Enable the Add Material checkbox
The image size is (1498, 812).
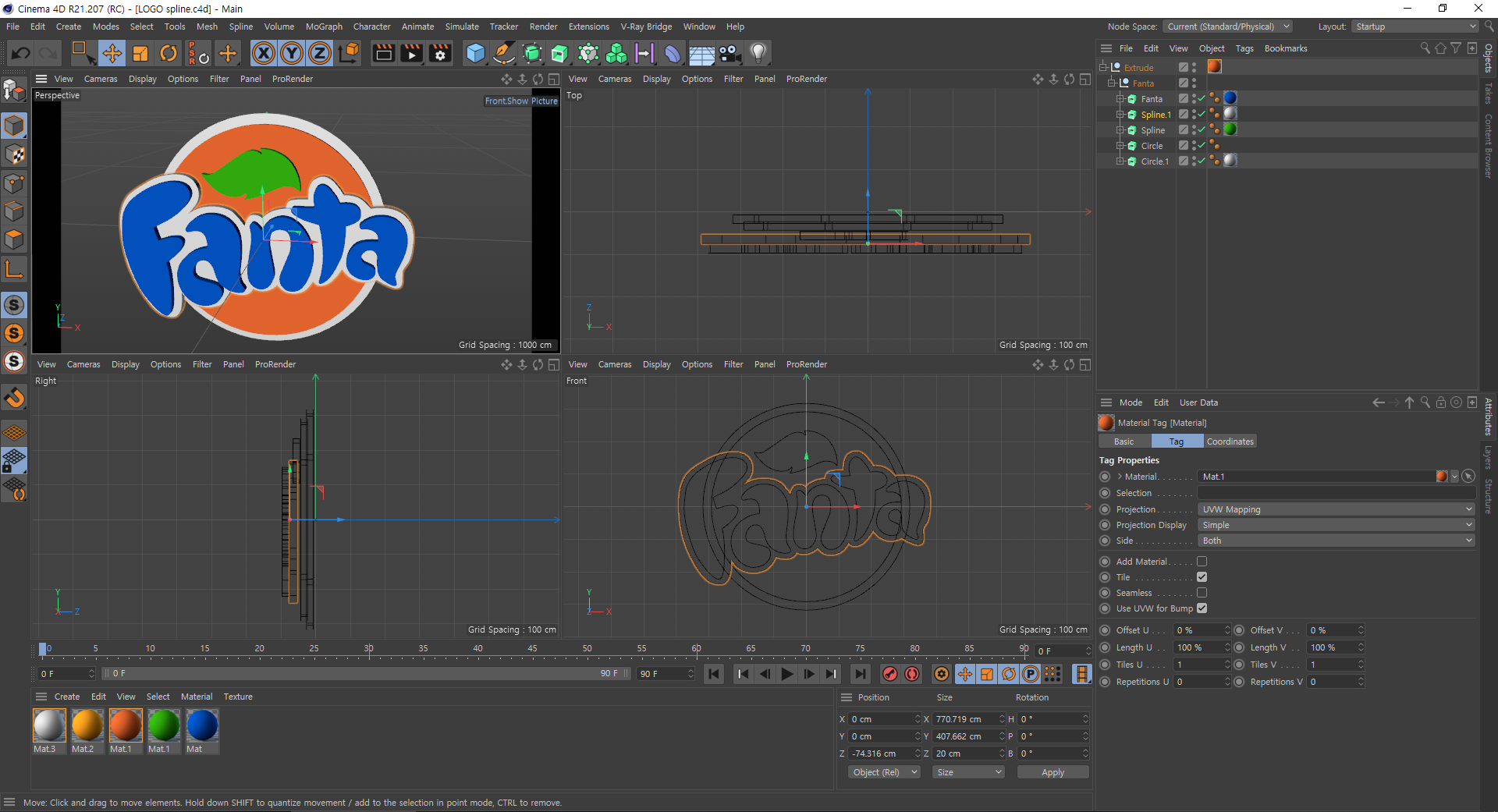pos(1202,562)
